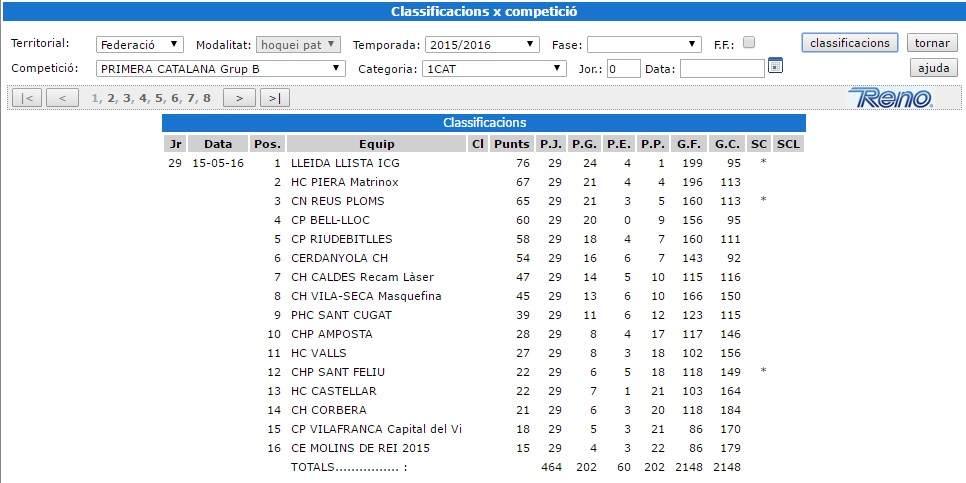Select page 8 in pagination
Viewport: 966px width, 483px height.
click(x=207, y=98)
